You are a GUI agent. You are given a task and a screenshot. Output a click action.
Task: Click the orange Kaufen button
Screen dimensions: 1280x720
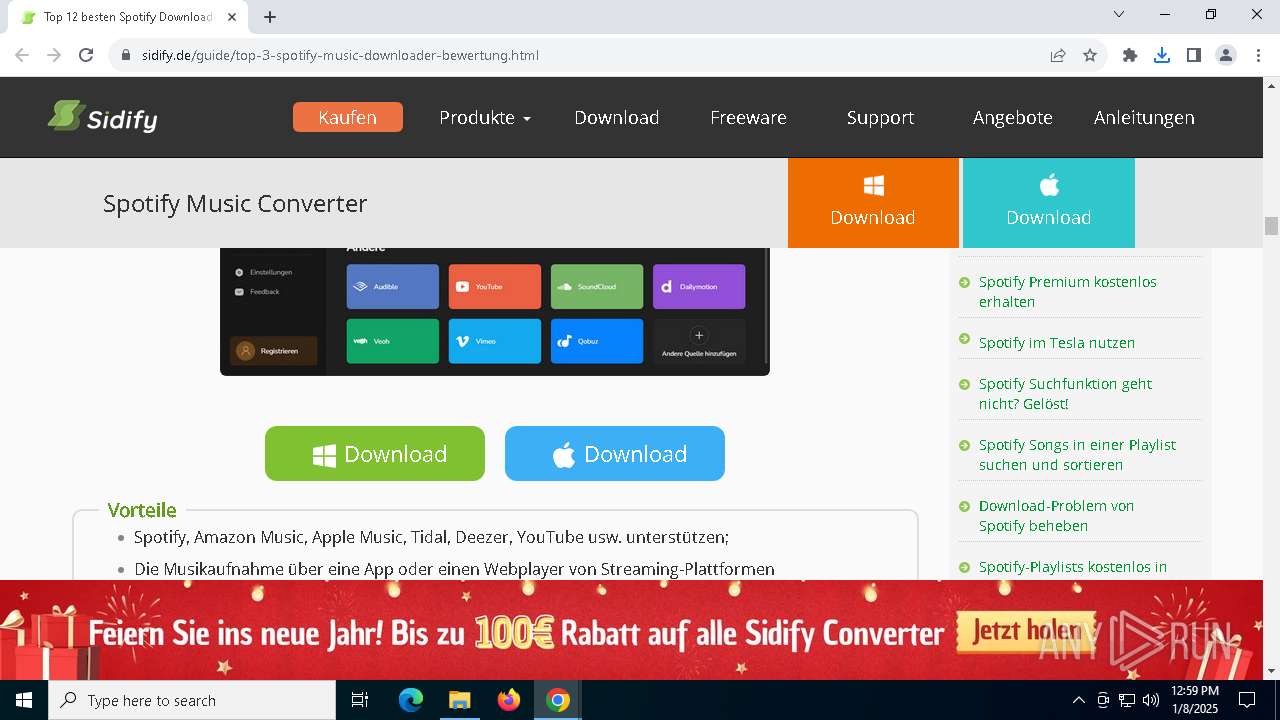[348, 117]
